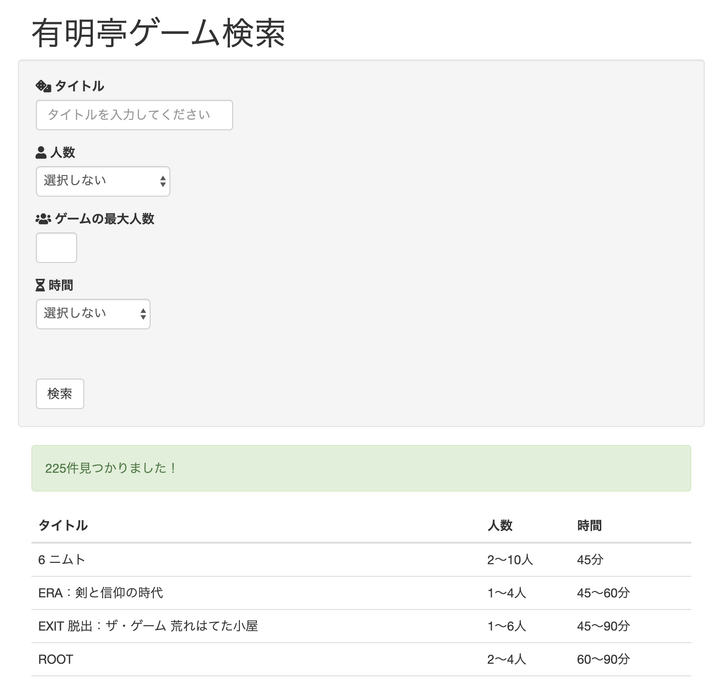Open the 人数 dropdown showing 選択しない
Screen dimensions: 720x681
[x=103, y=181]
